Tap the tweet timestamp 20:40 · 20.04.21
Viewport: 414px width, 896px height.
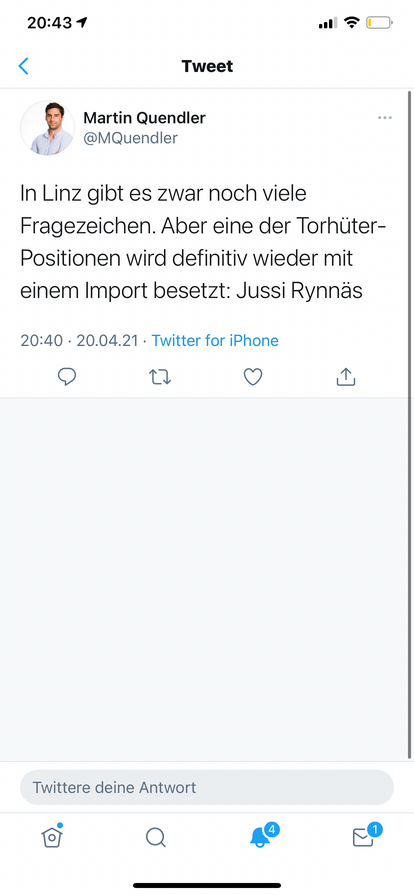(79, 341)
